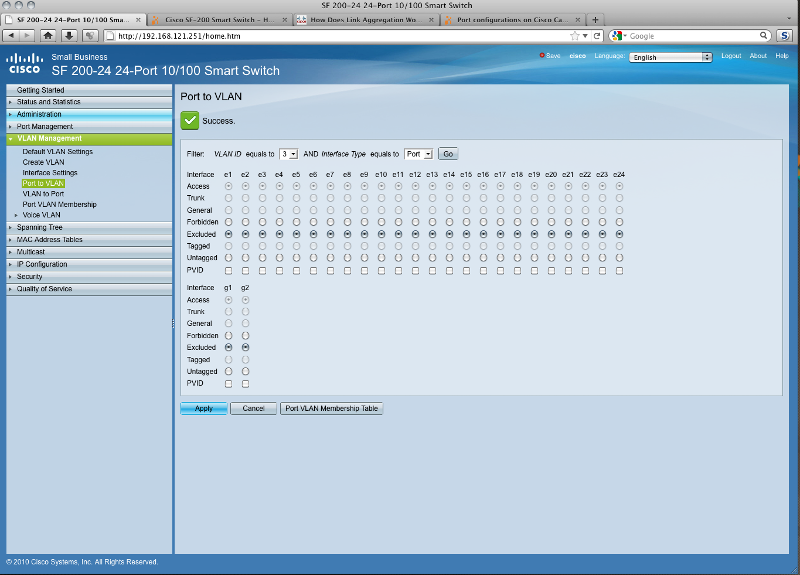Open VLAN to Port in sidebar
800x575 pixels.
point(44,194)
